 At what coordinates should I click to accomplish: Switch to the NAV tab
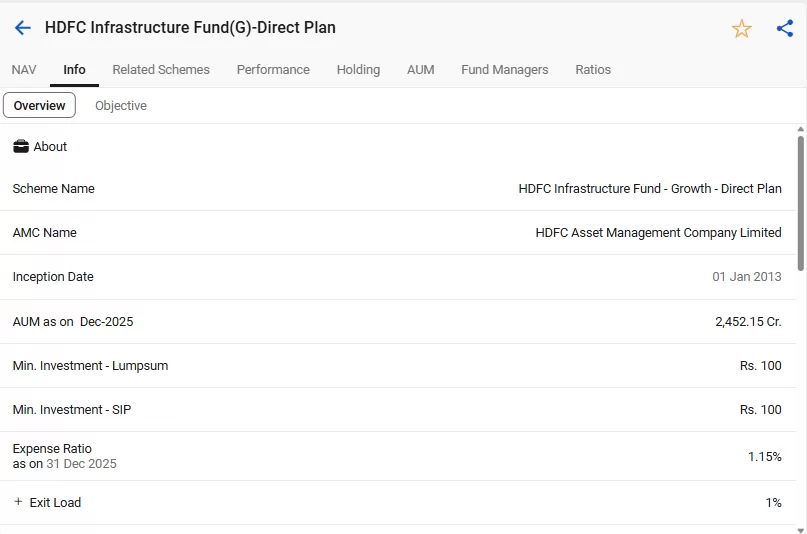coord(24,69)
